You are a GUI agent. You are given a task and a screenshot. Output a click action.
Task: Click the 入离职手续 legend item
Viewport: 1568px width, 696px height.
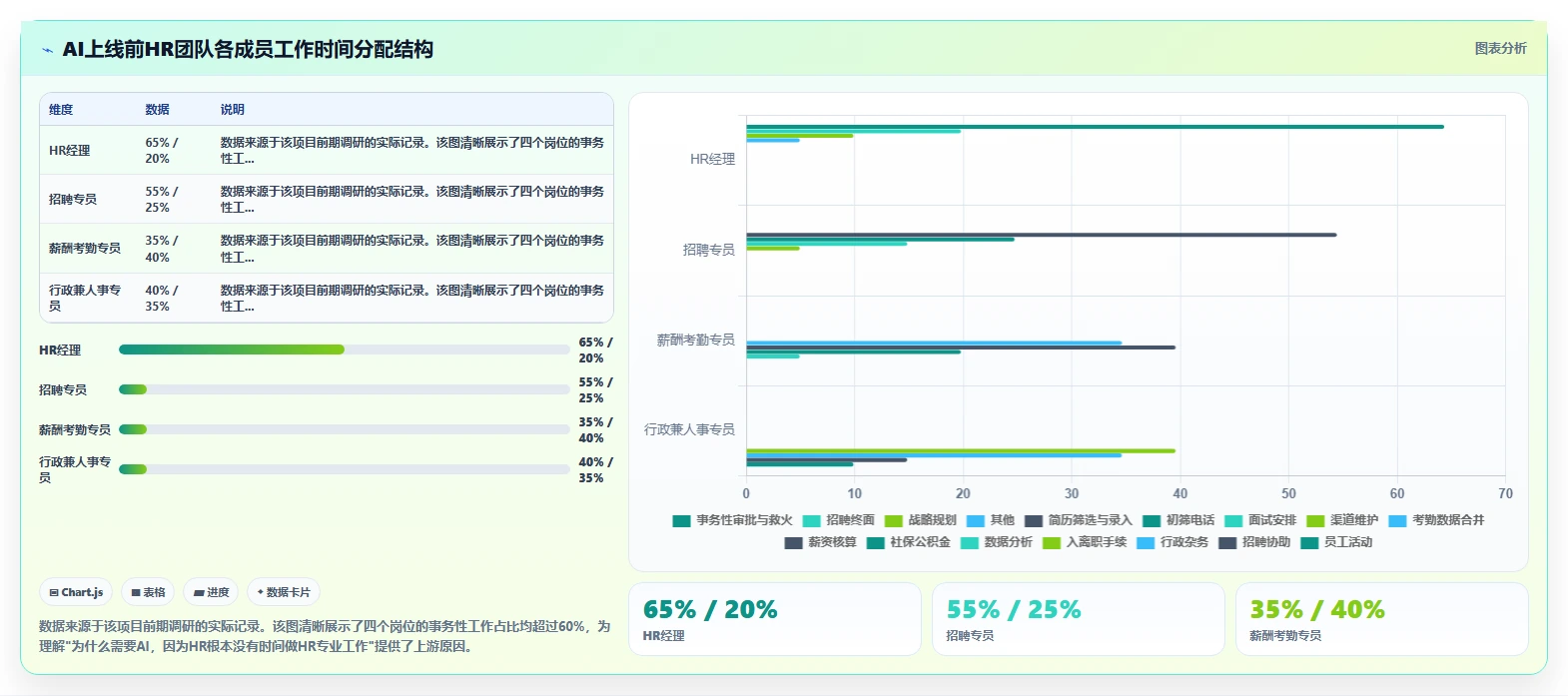tap(1085, 542)
